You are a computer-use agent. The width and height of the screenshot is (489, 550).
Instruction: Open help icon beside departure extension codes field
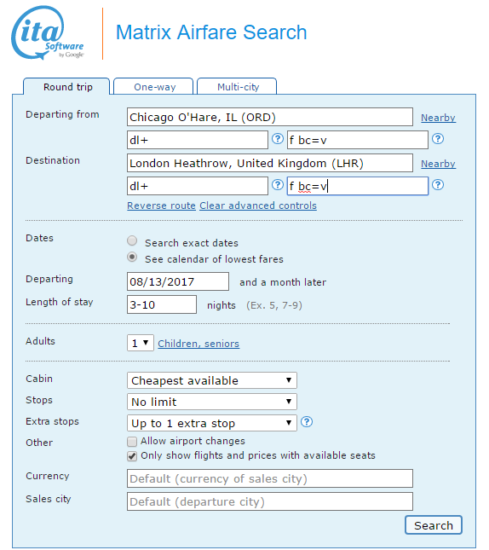tap(438, 139)
